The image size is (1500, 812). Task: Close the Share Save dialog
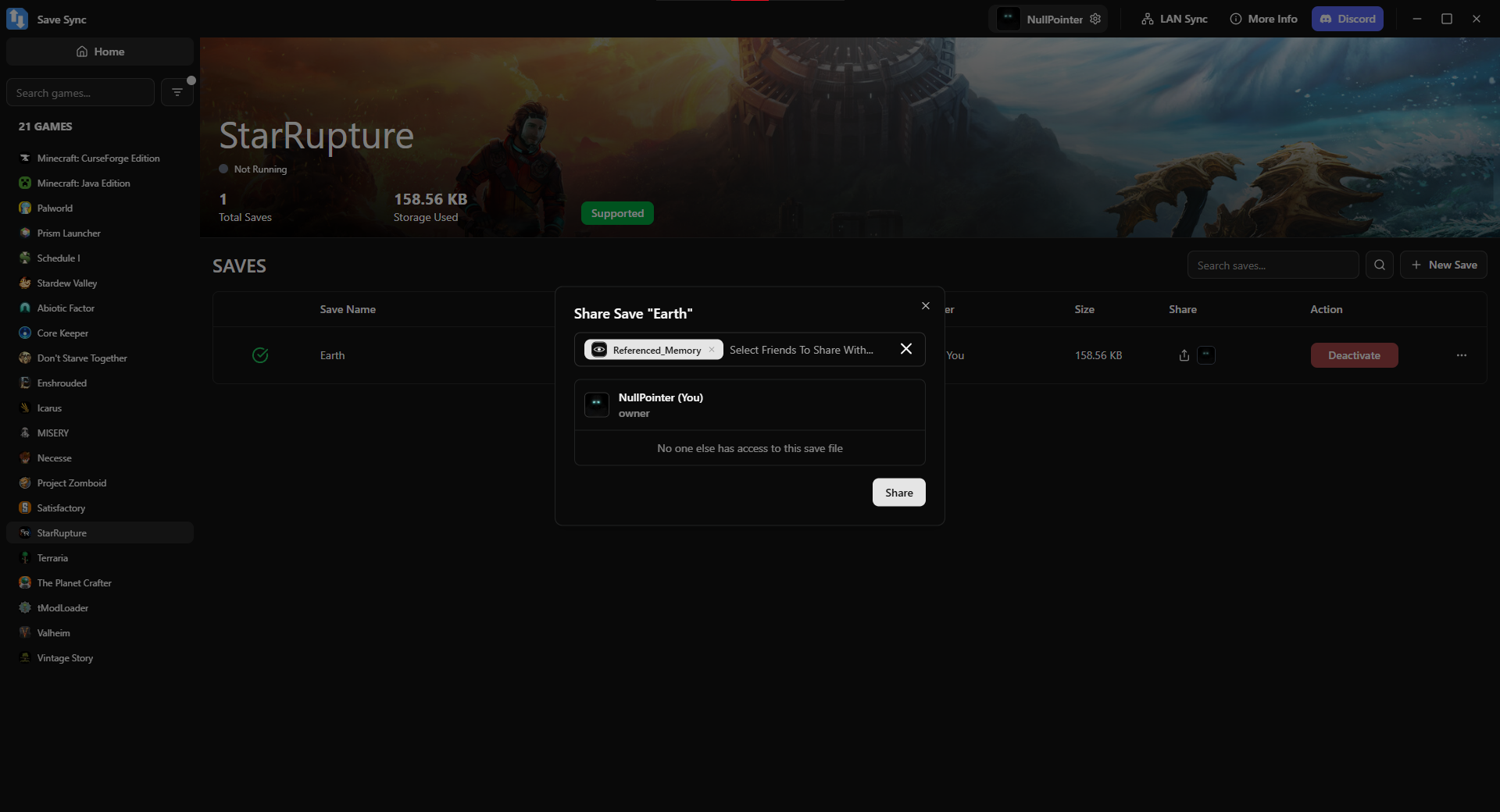926,306
